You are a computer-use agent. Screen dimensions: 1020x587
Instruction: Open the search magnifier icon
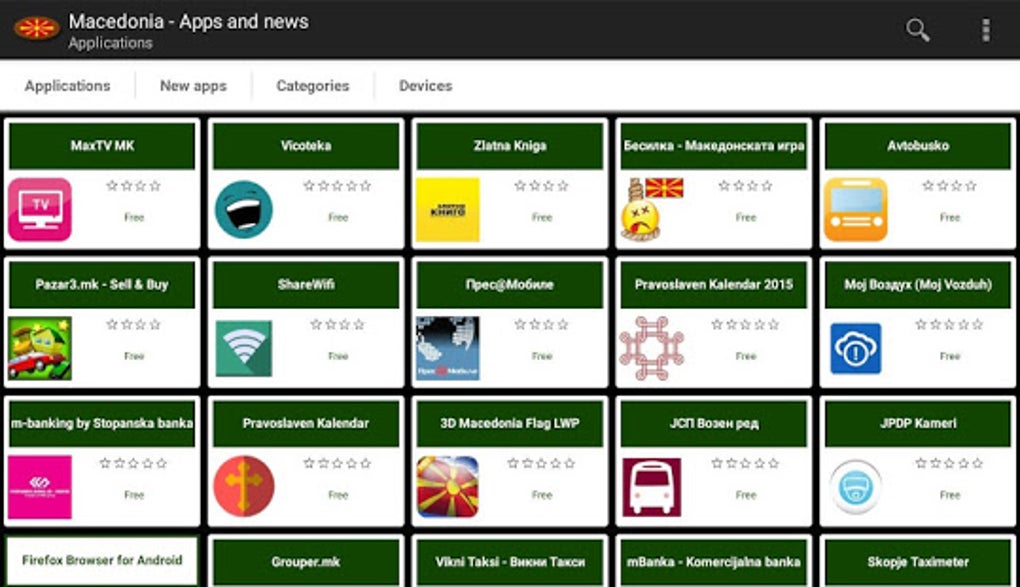[x=917, y=30]
